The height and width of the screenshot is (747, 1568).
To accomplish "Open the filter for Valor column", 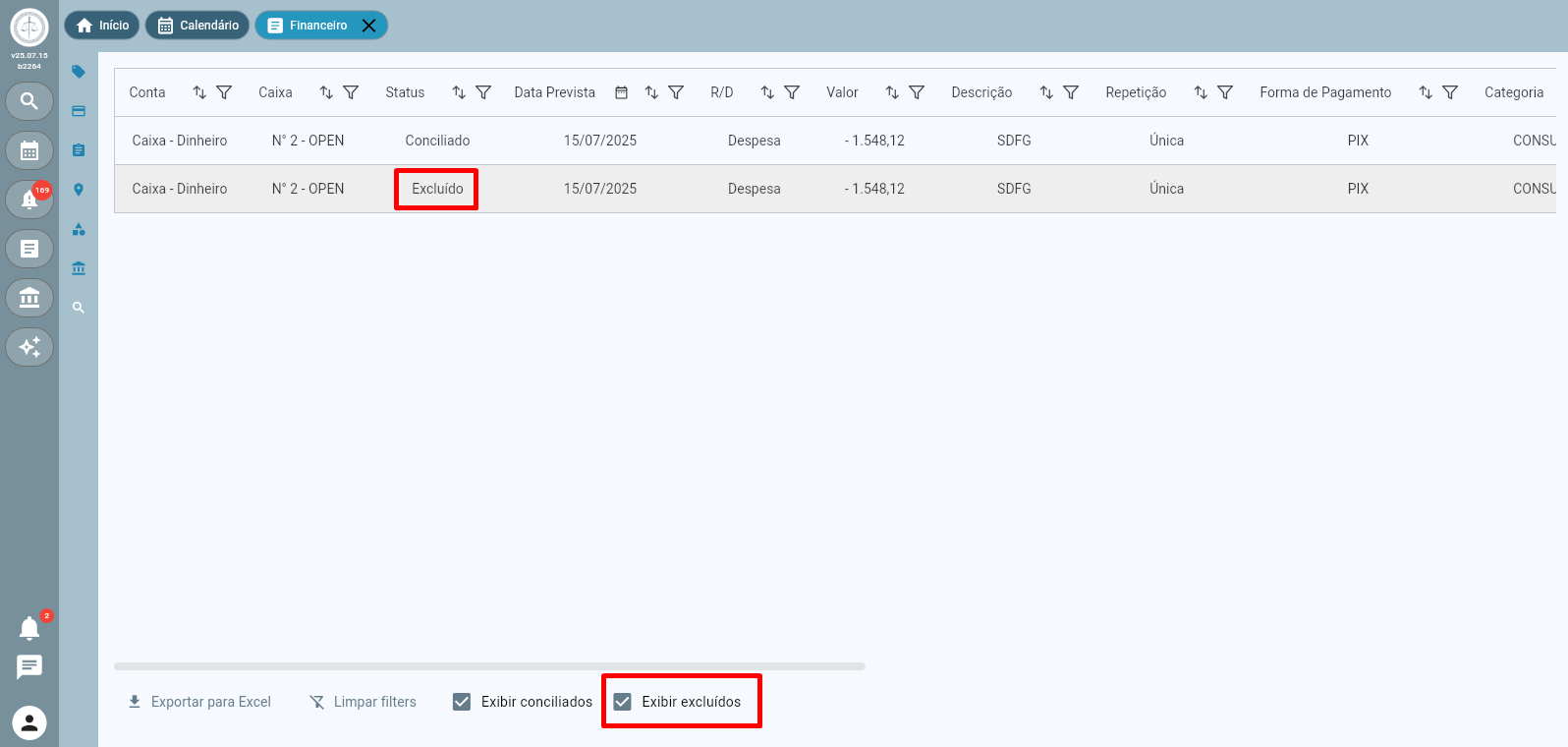I will (917, 92).
